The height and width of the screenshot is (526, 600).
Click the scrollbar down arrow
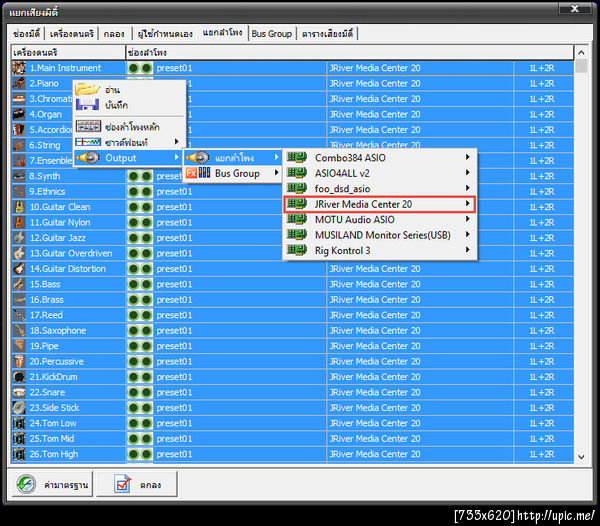click(581, 457)
